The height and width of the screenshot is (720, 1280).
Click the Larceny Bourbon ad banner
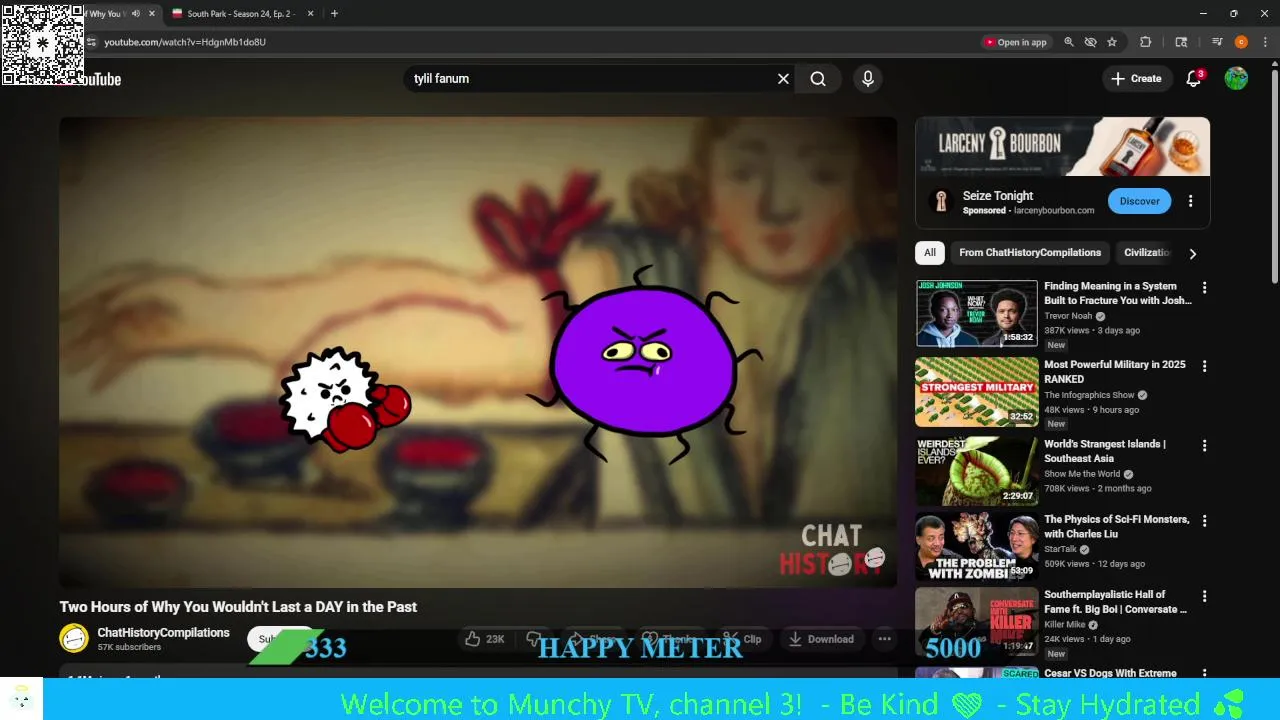[x=1062, y=147]
